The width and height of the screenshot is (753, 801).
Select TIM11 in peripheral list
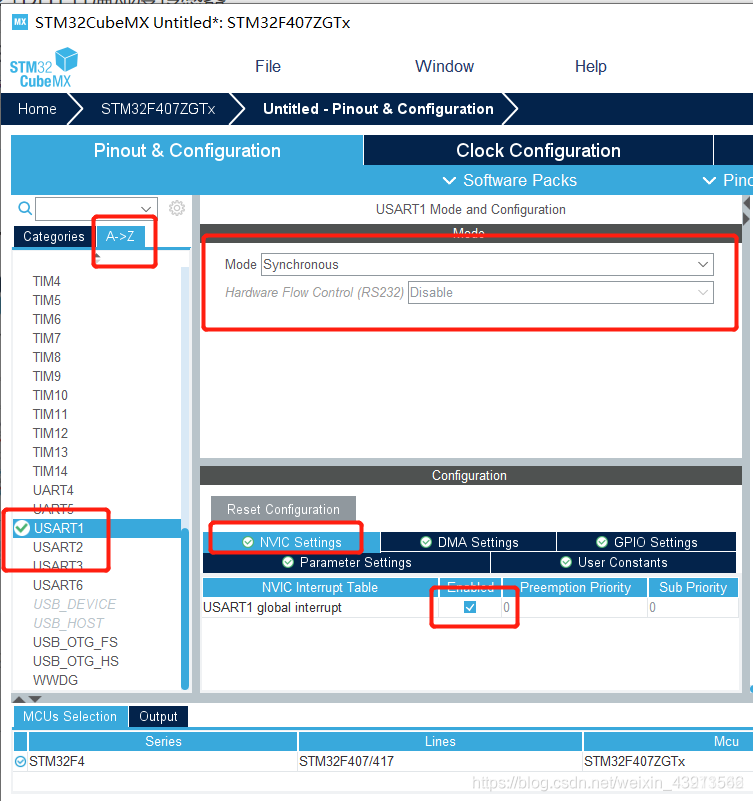tap(50, 414)
